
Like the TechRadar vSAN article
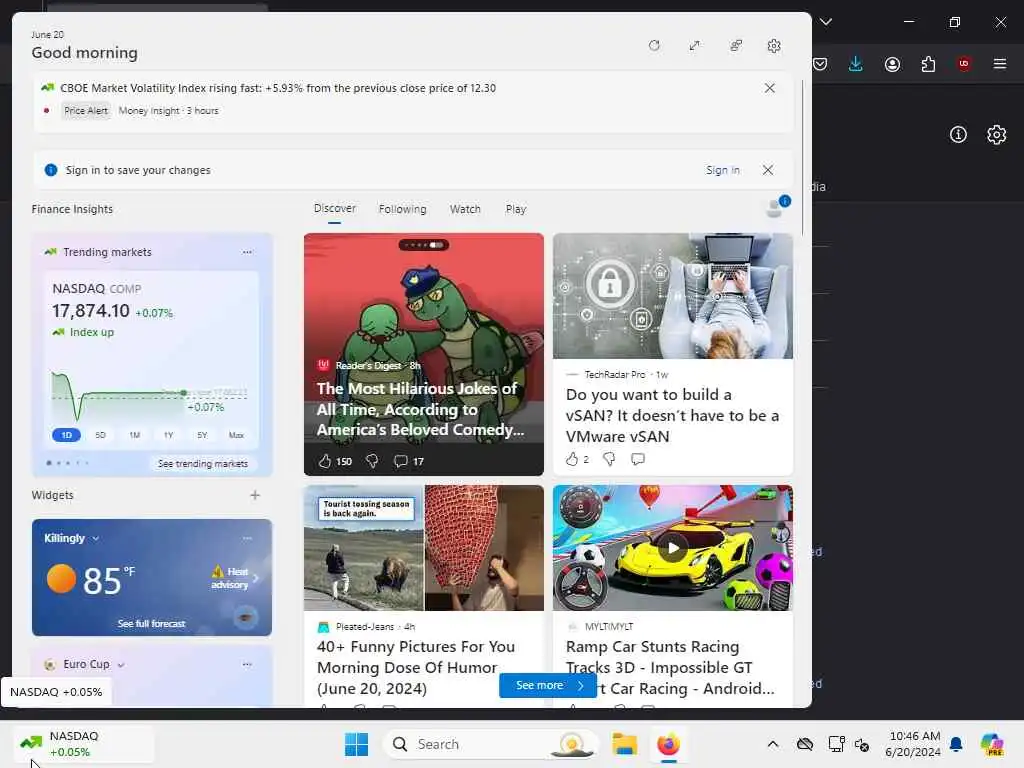[x=571, y=459]
